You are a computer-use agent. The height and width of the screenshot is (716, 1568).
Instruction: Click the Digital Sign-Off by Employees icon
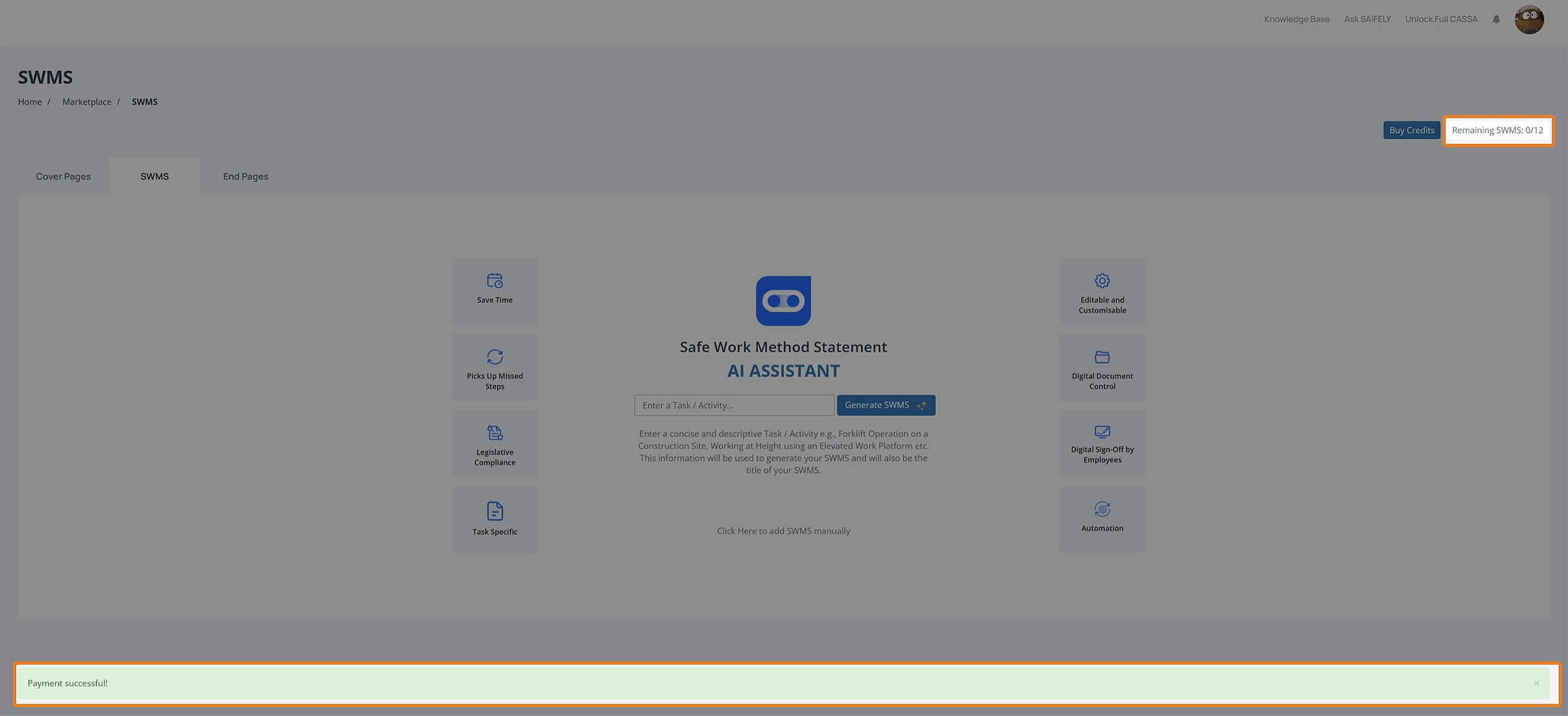pyautogui.click(x=1102, y=432)
